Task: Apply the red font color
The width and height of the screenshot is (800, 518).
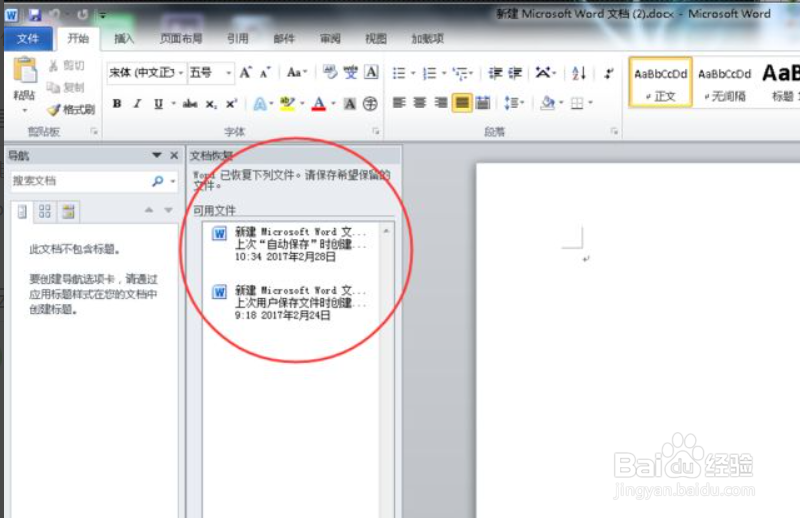Action: tap(319, 104)
